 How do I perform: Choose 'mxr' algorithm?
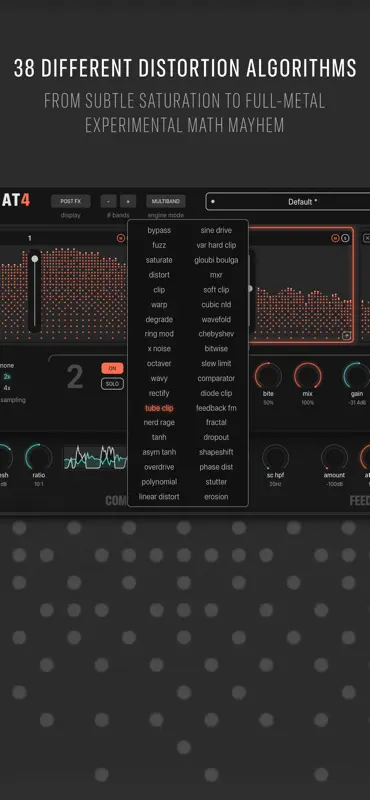coord(216,275)
